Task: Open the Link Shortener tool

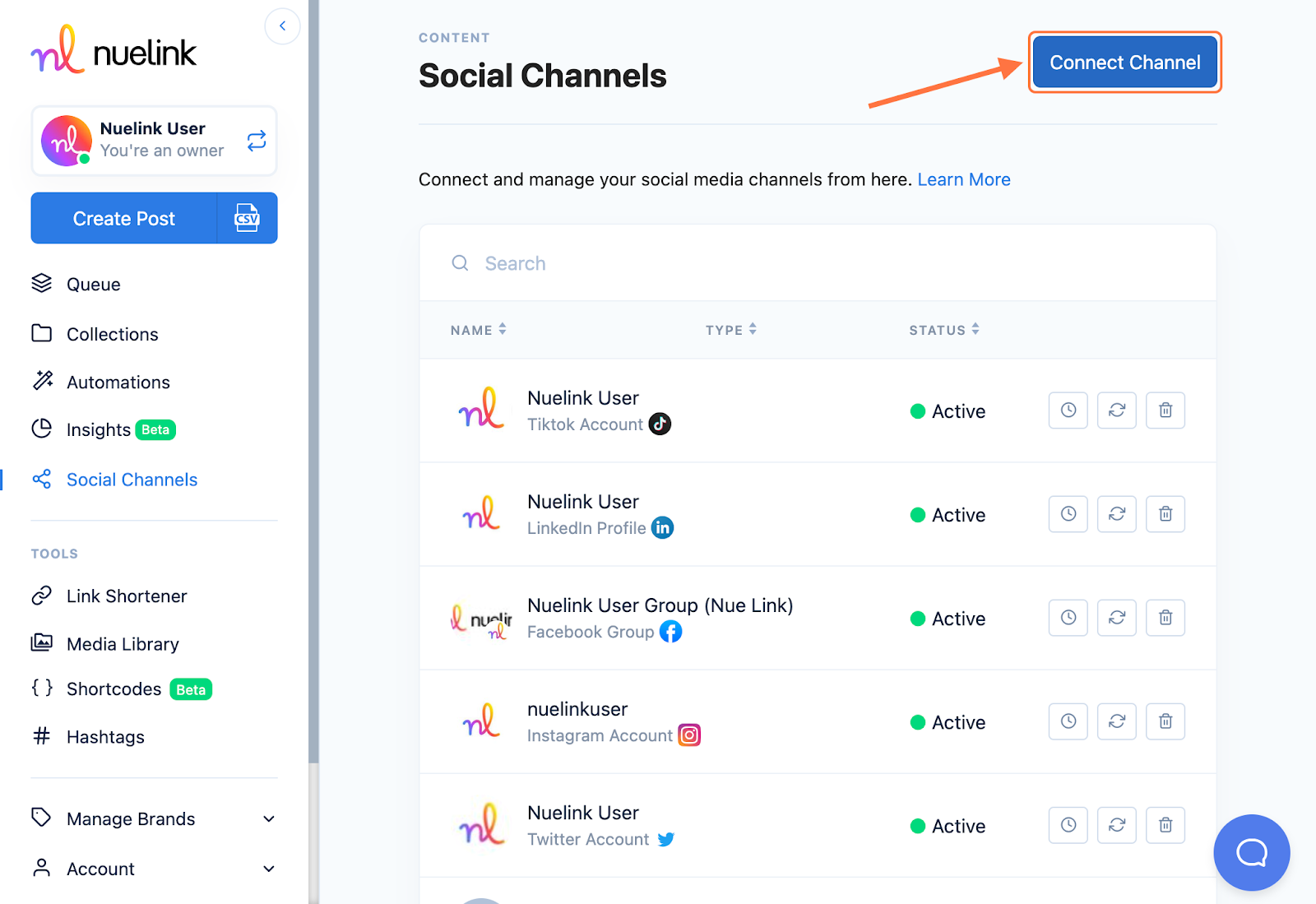Action: coord(109,596)
